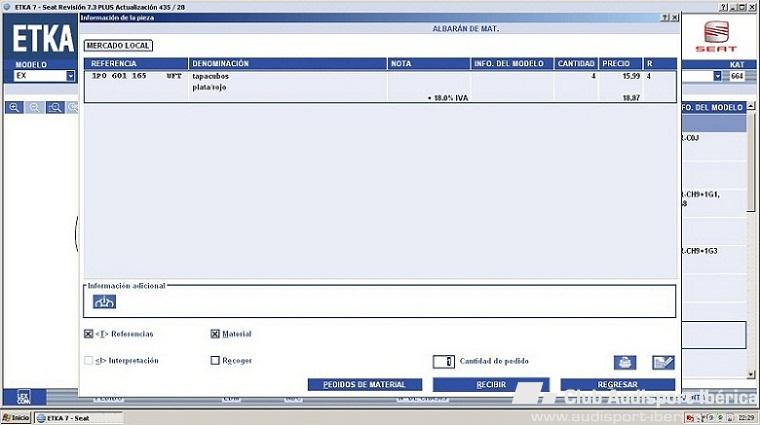Click the 'plata/rojo' description text
This screenshot has width=760, height=425.
pos(209,88)
